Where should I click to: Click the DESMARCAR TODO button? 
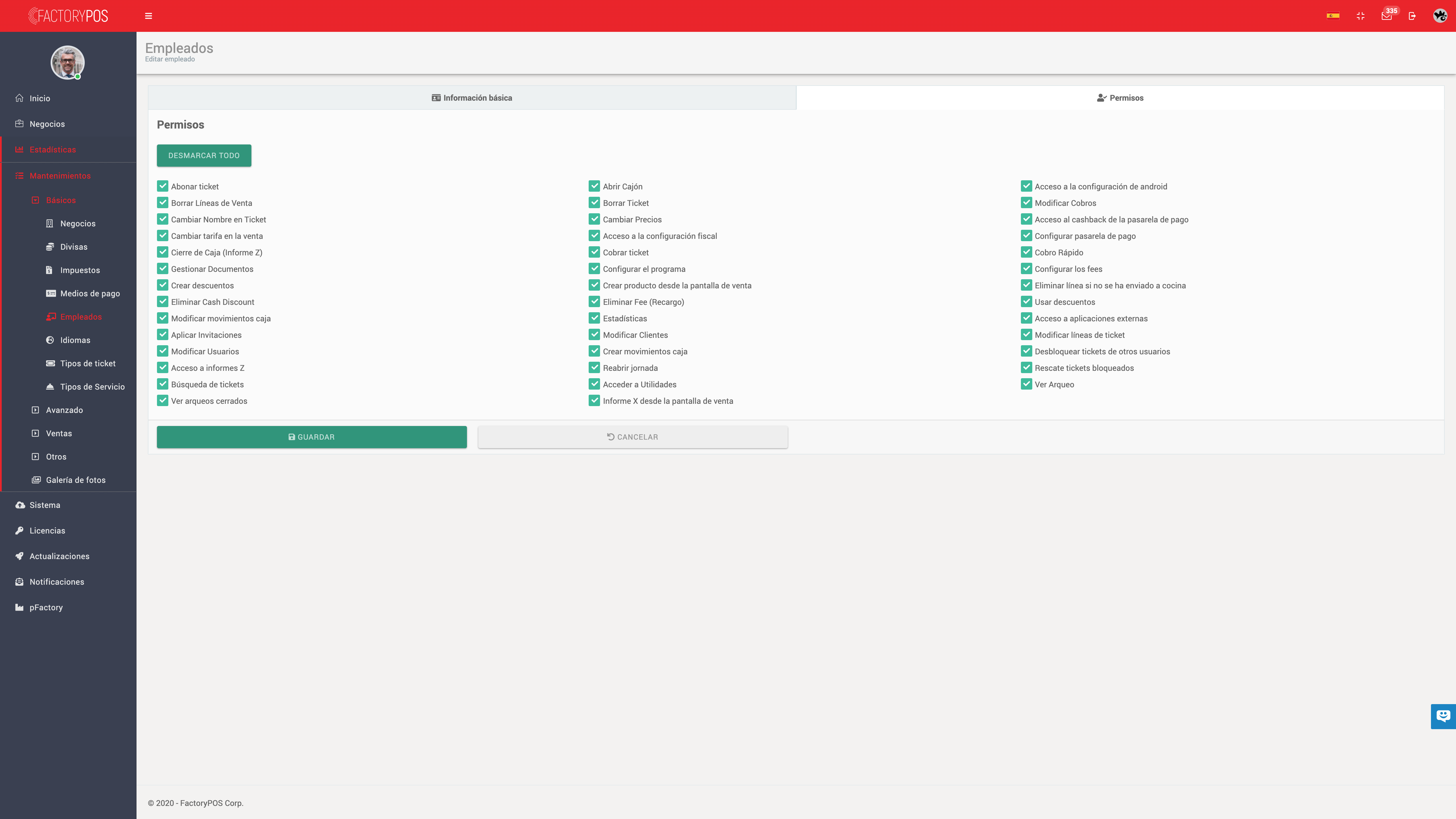(x=204, y=156)
